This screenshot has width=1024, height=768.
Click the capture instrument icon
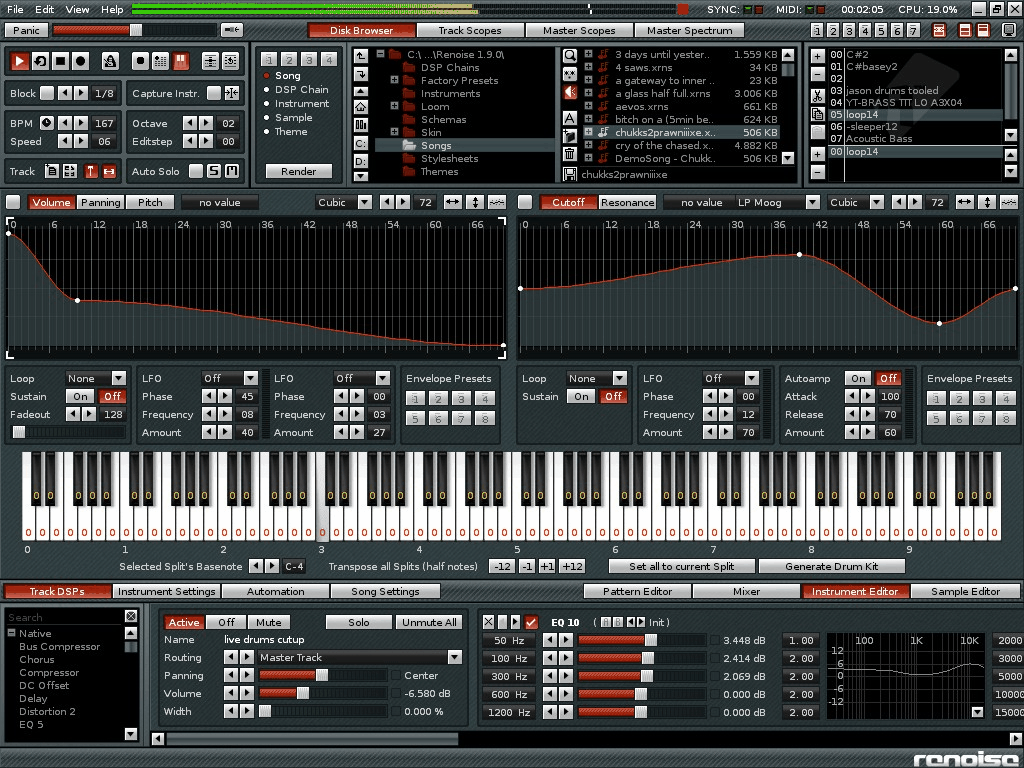(x=232, y=93)
